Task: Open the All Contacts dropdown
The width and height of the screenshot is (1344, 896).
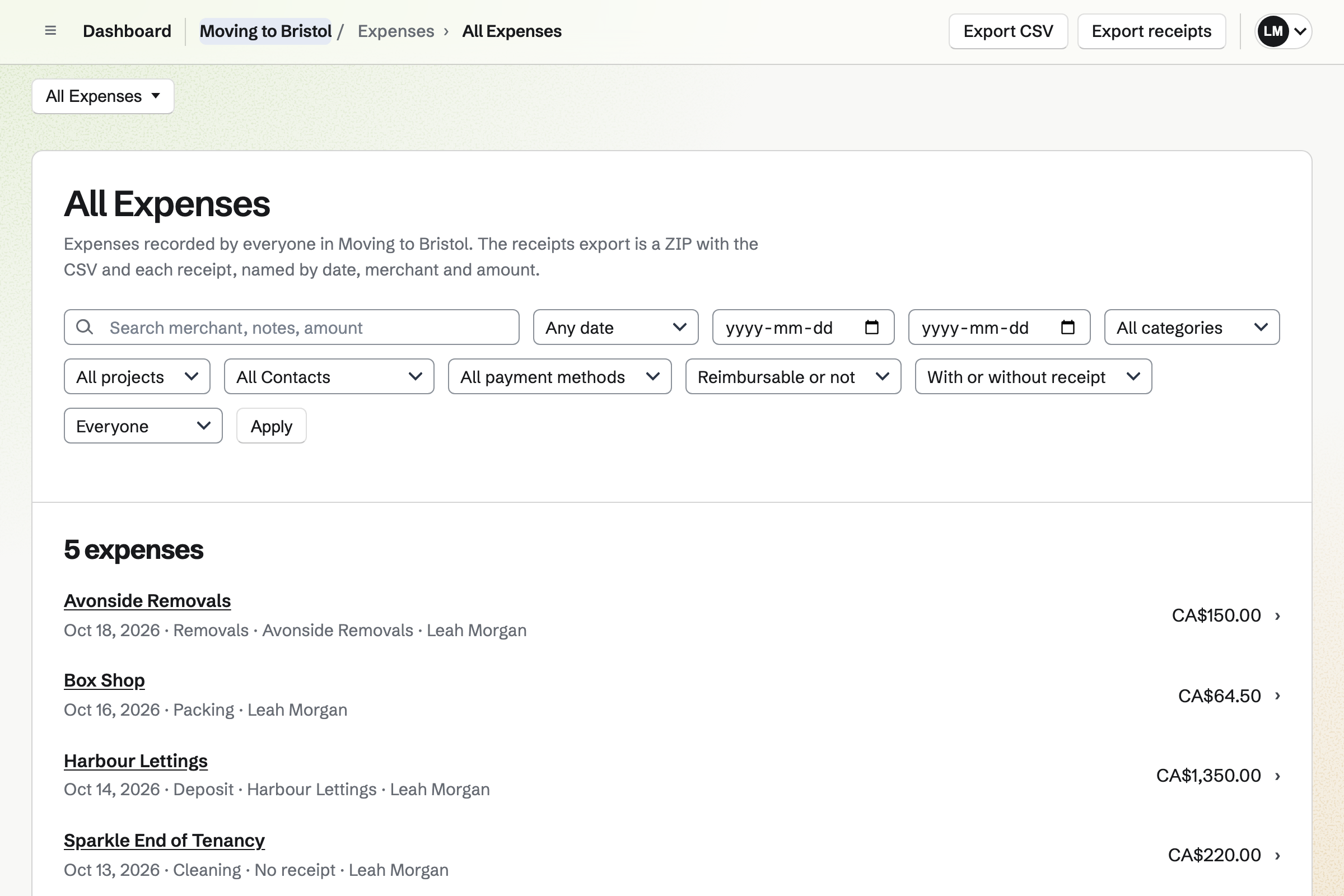Action: point(329,376)
